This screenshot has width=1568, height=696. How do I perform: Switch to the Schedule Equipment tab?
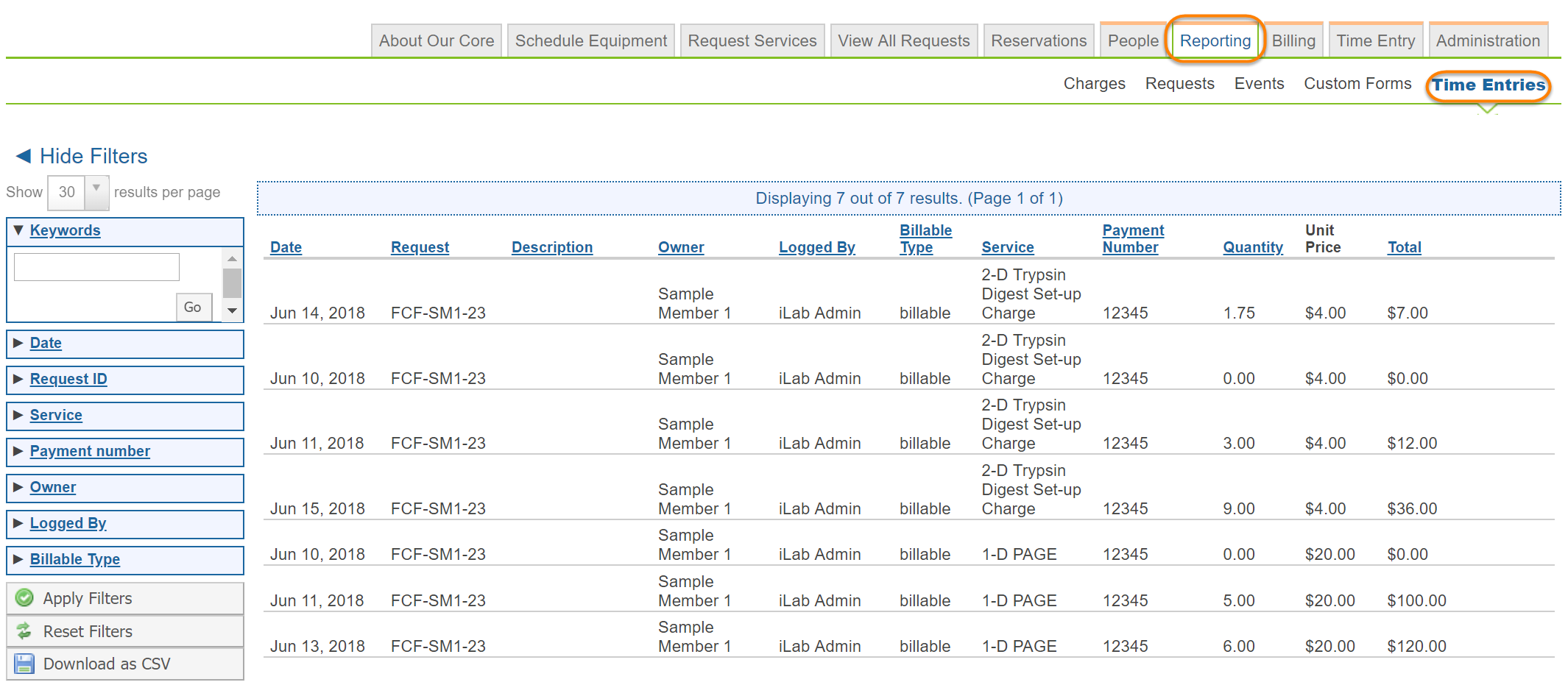pos(590,41)
